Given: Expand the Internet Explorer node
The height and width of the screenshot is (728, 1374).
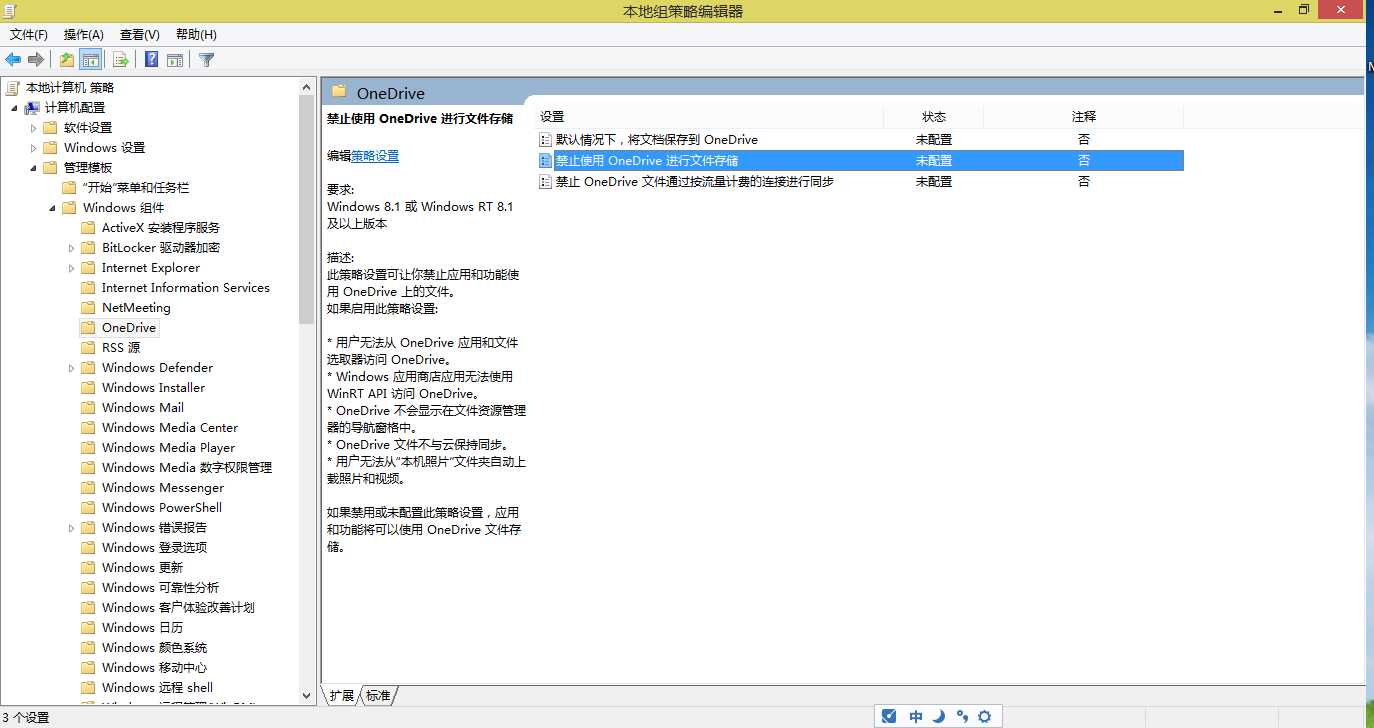Looking at the screenshot, I should point(71,268).
